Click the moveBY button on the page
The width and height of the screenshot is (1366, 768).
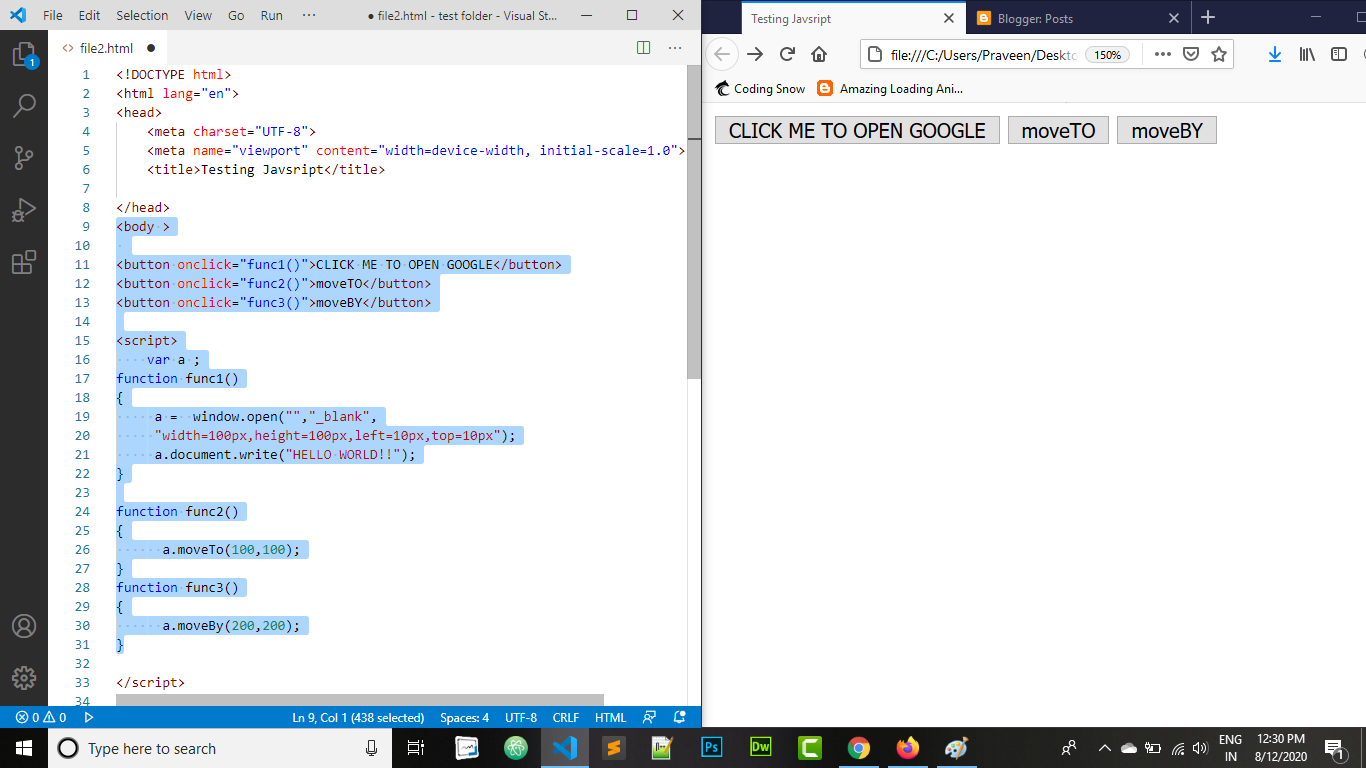tap(1166, 129)
